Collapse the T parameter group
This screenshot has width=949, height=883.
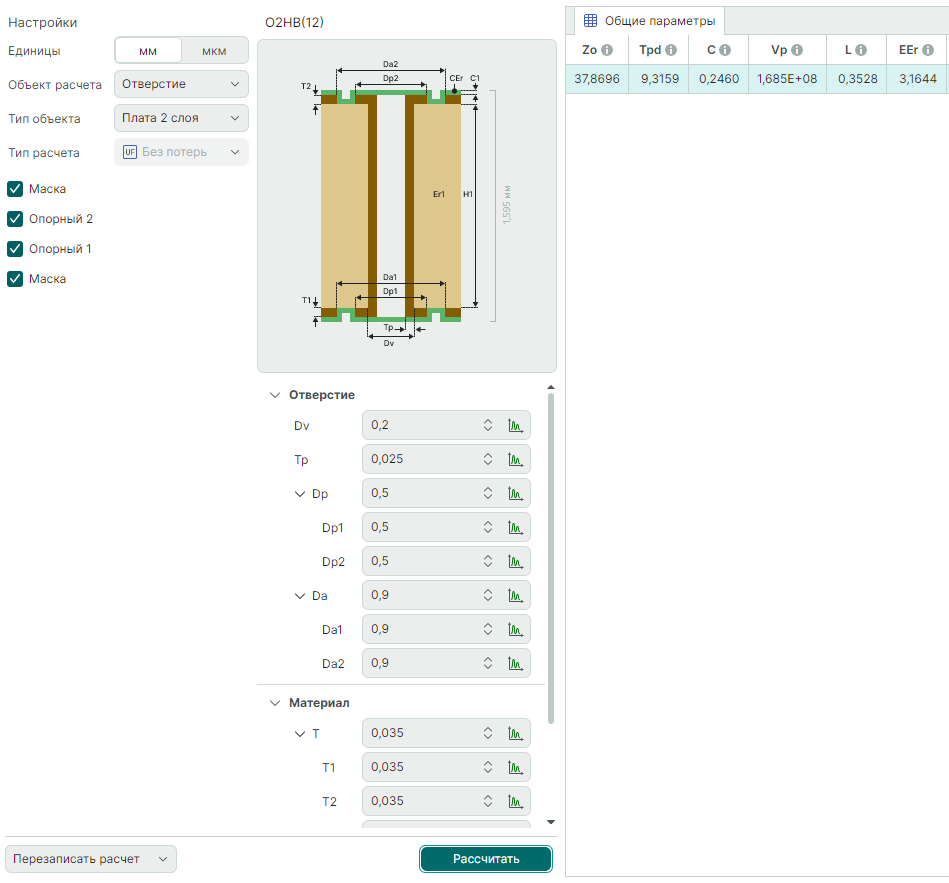[x=300, y=734]
